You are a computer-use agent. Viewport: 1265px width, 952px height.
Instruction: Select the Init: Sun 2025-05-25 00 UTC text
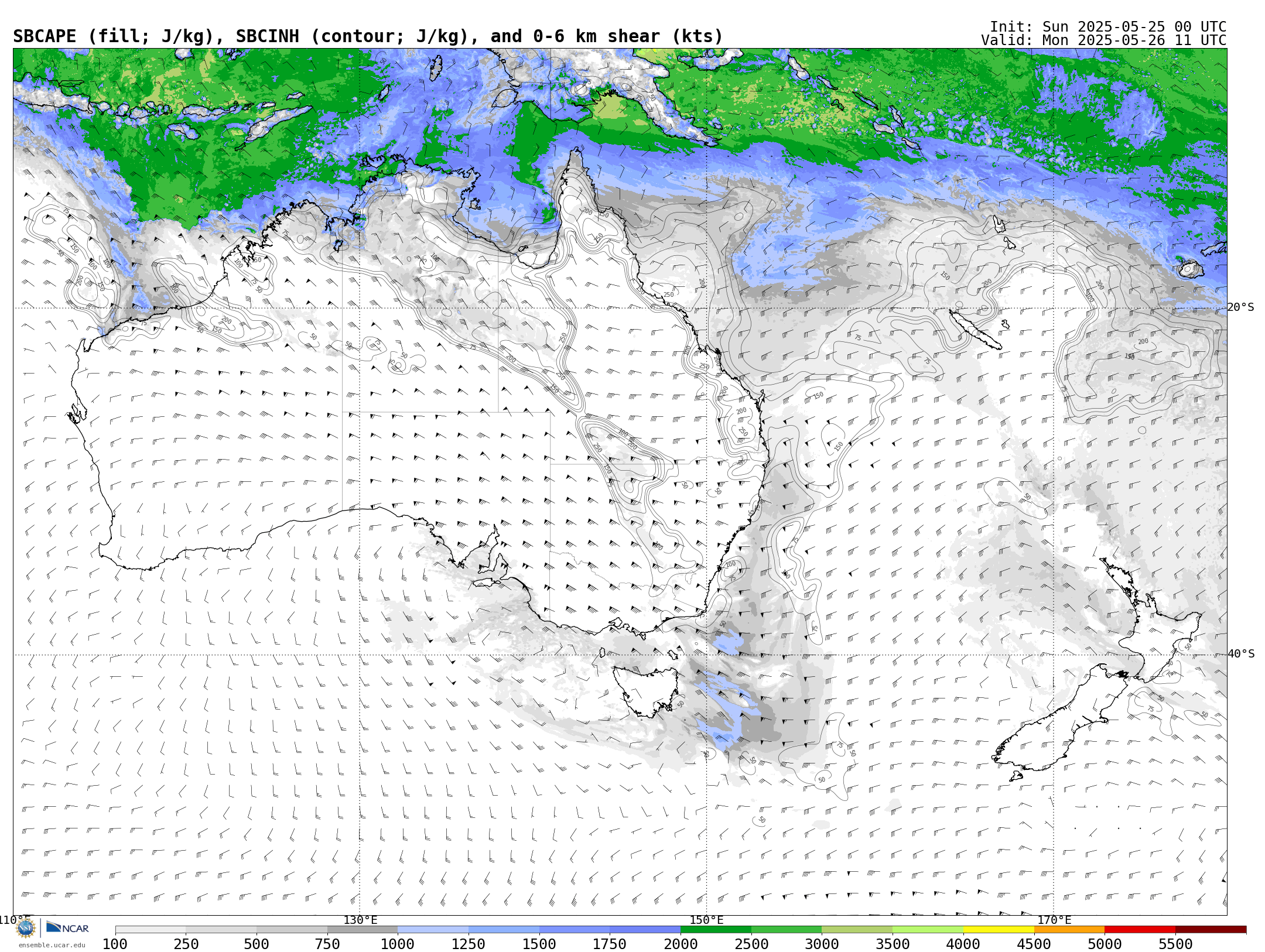[x=1108, y=27]
